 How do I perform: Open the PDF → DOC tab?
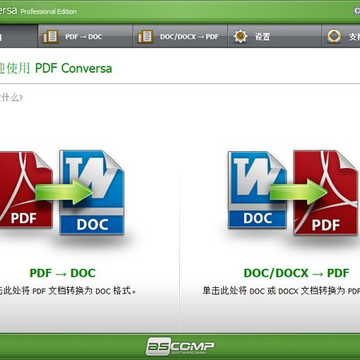pyautogui.click(x=85, y=36)
